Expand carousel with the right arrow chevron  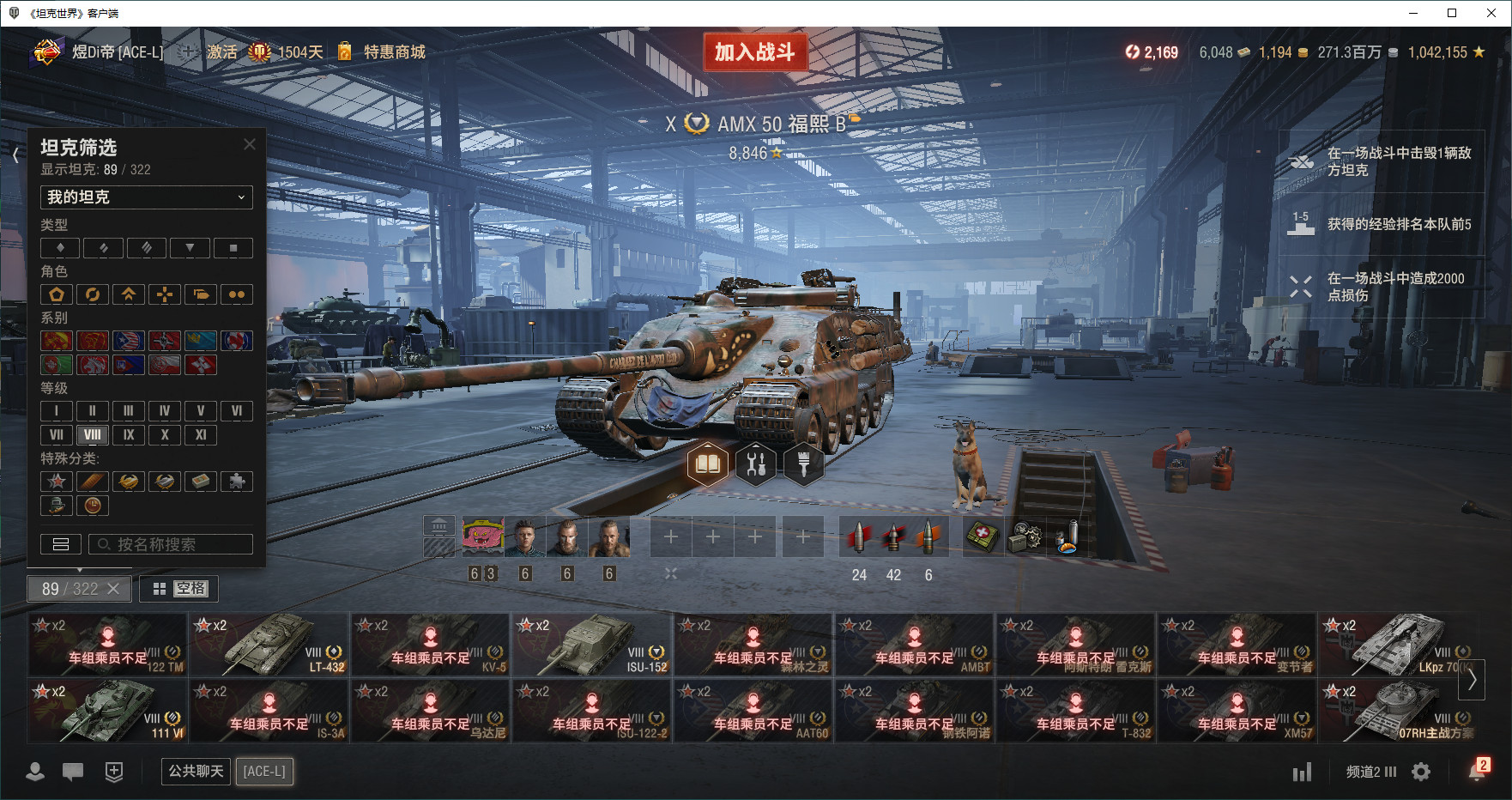click(x=1472, y=680)
